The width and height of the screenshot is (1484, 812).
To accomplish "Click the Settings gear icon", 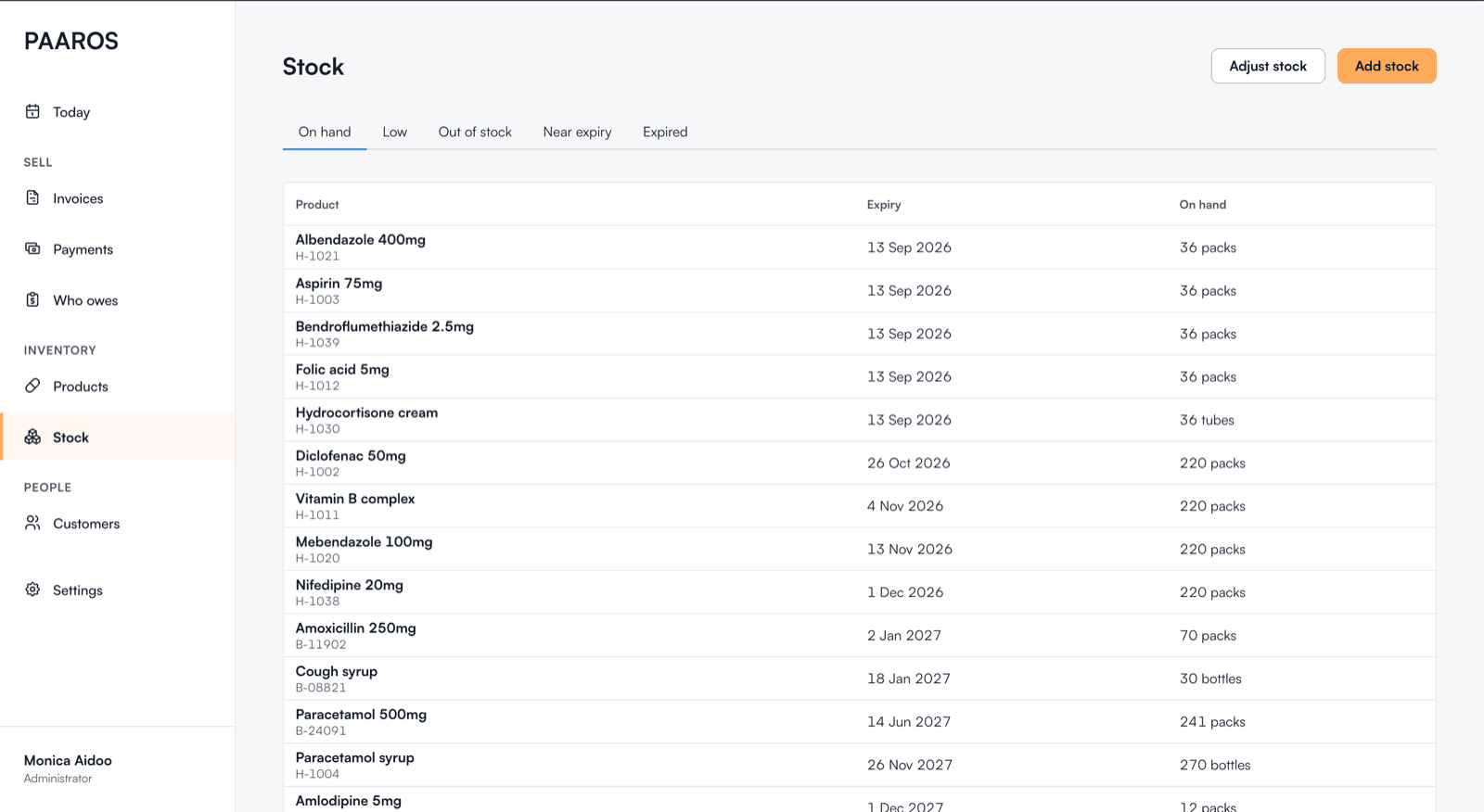I will [x=32, y=590].
